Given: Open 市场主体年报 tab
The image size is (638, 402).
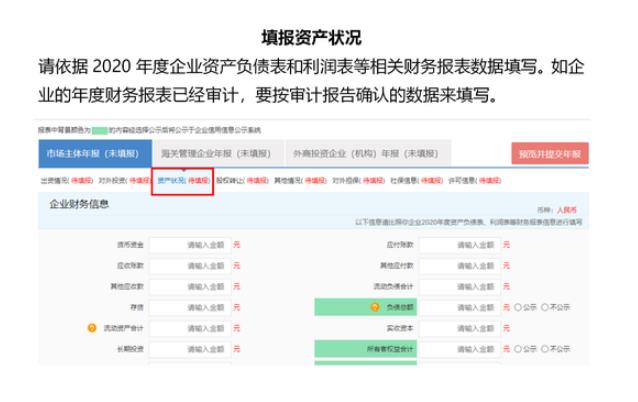Looking at the screenshot, I should click(91, 154).
